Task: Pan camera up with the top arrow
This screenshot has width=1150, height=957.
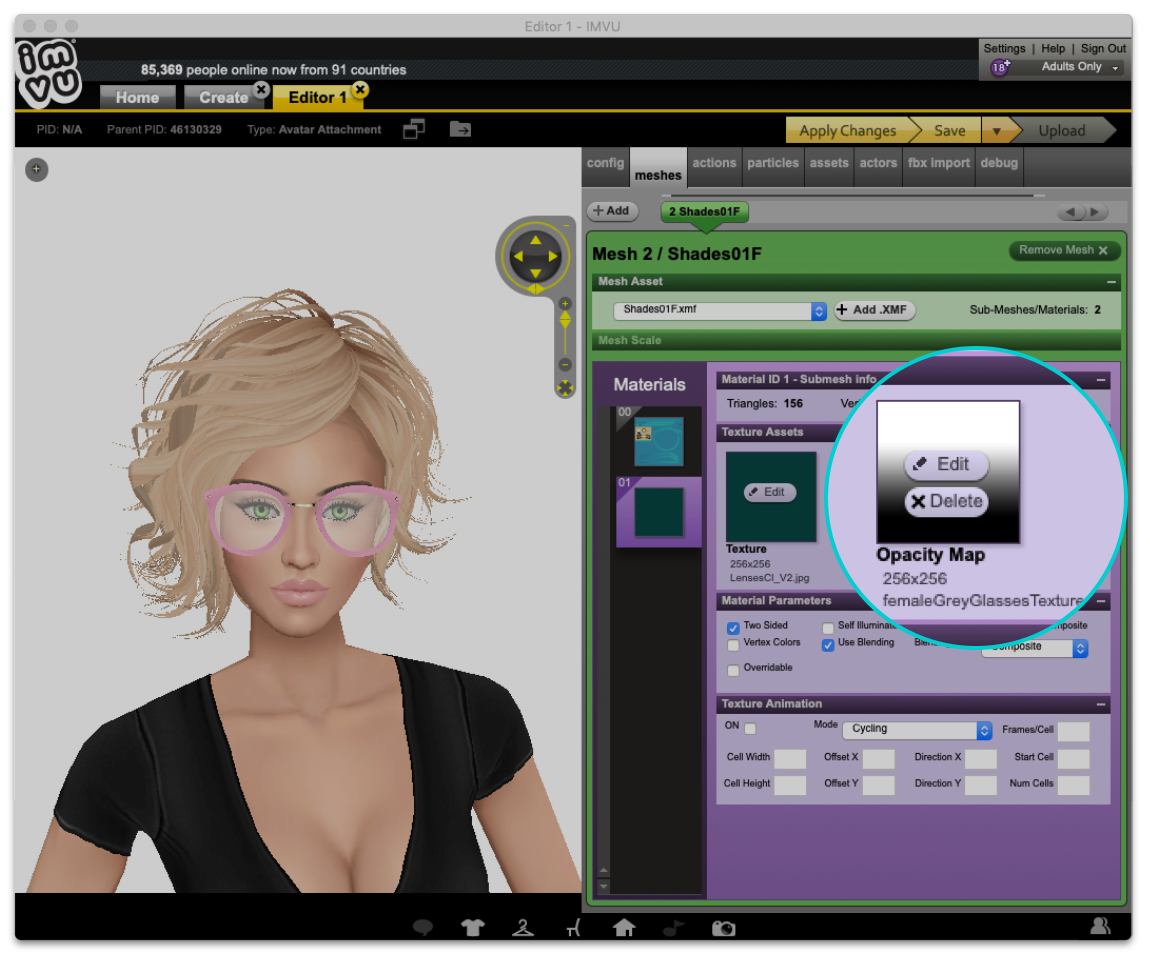Action: [x=535, y=240]
